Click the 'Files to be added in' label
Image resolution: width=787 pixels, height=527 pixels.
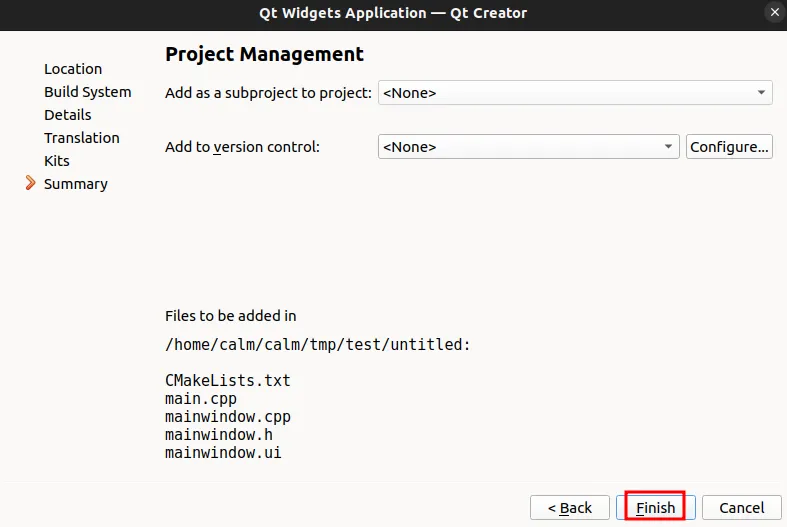tap(230, 316)
